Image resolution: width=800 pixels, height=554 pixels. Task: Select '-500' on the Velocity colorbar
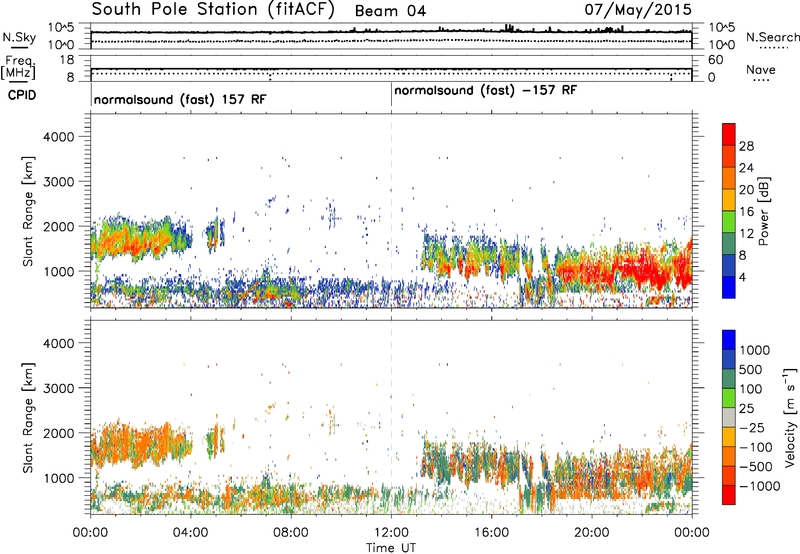[x=756, y=467]
